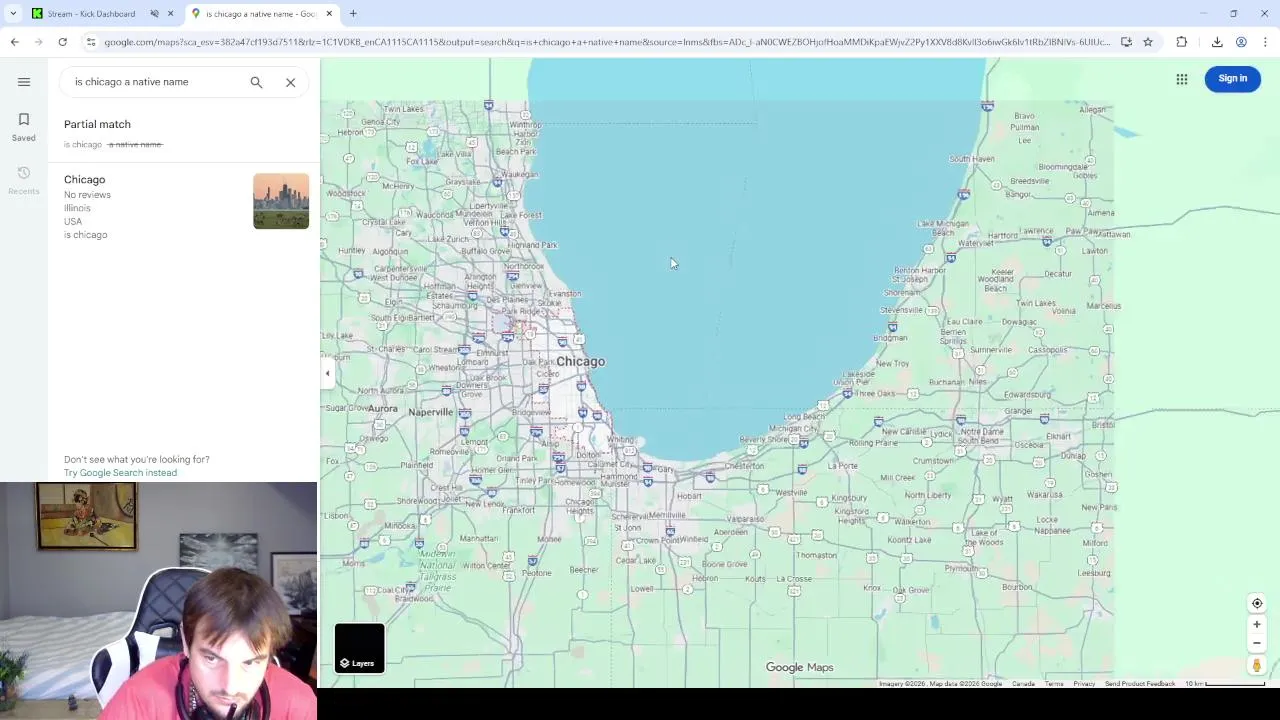
Task: Unmute the Kick Dashboard tab audio icon
Action: (x=155, y=14)
